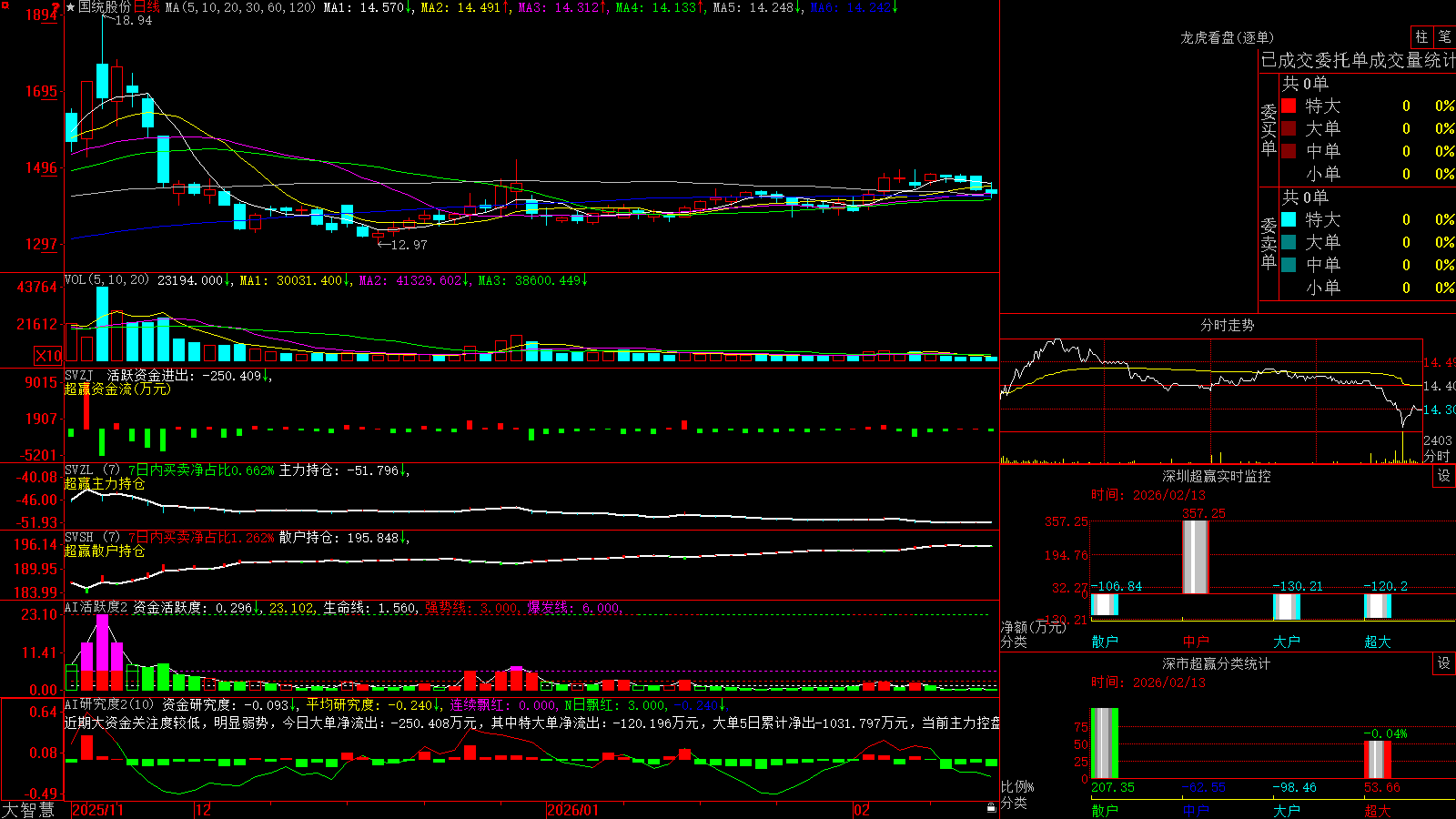This screenshot has height=819, width=1456.
Task: Click the 超赢主力持仓 label
Action: pos(105,483)
